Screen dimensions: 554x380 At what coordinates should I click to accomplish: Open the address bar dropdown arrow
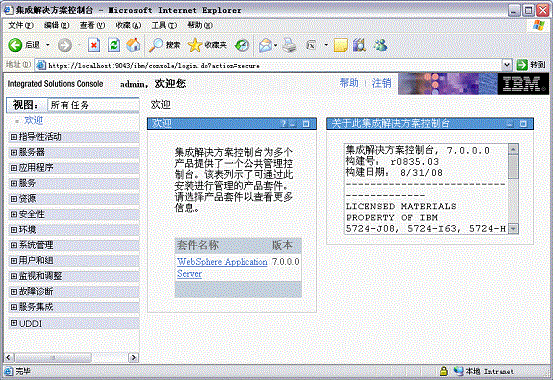tap(507, 65)
